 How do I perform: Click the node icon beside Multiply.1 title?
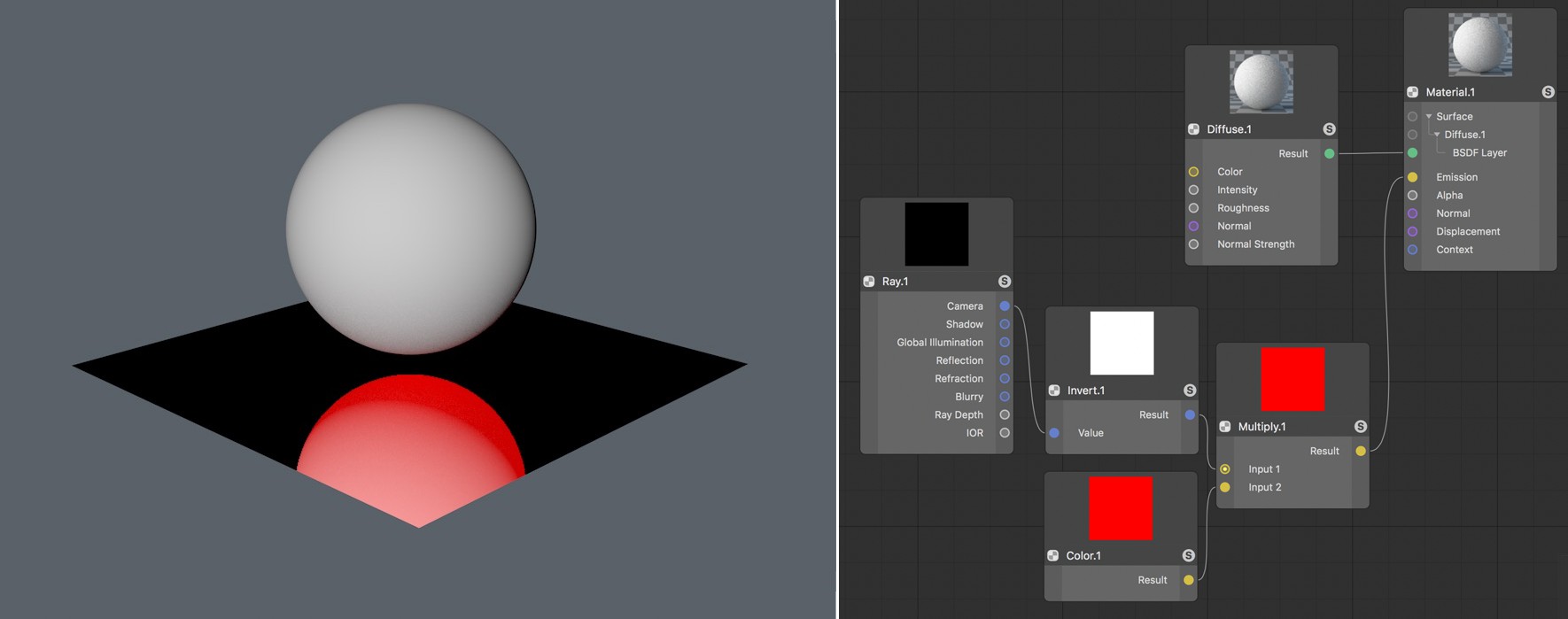(1225, 427)
